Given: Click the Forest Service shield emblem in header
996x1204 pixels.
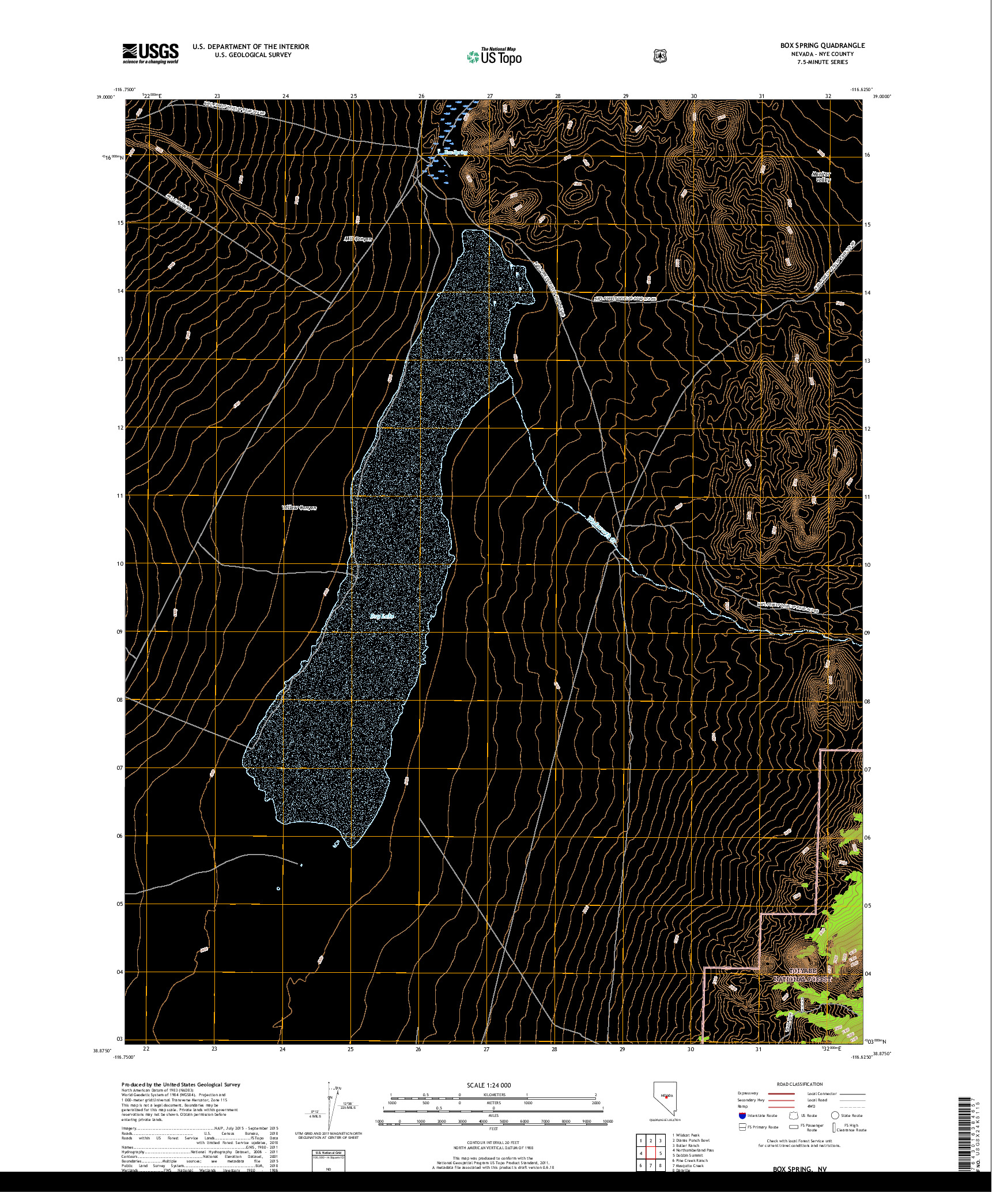Looking at the screenshot, I should [x=661, y=56].
